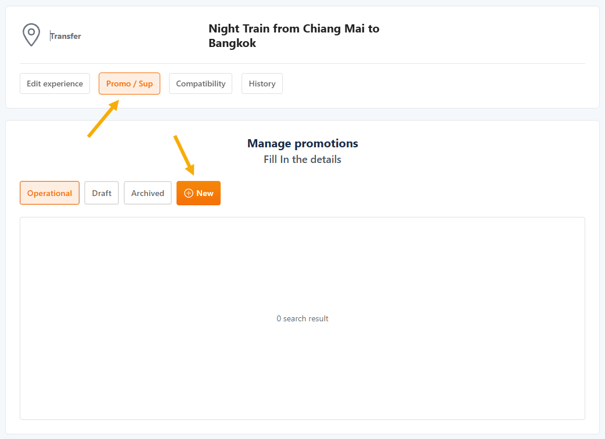Show Archived promotions
The width and height of the screenshot is (605, 439).
click(147, 193)
